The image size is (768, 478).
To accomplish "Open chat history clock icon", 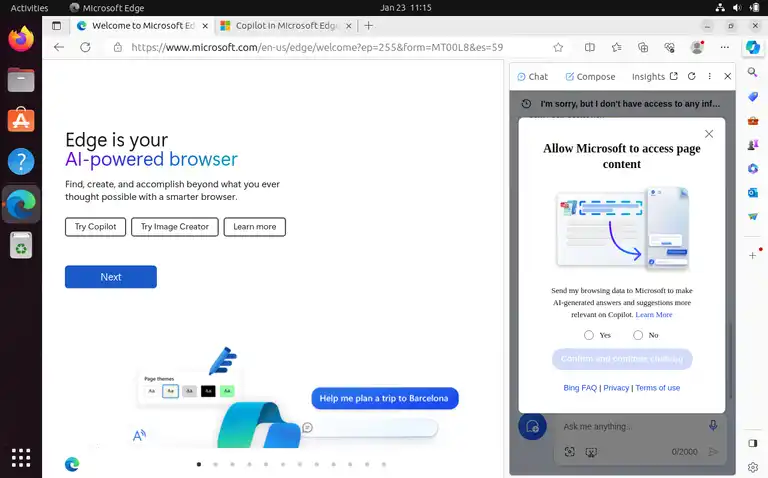I will point(526,103).
